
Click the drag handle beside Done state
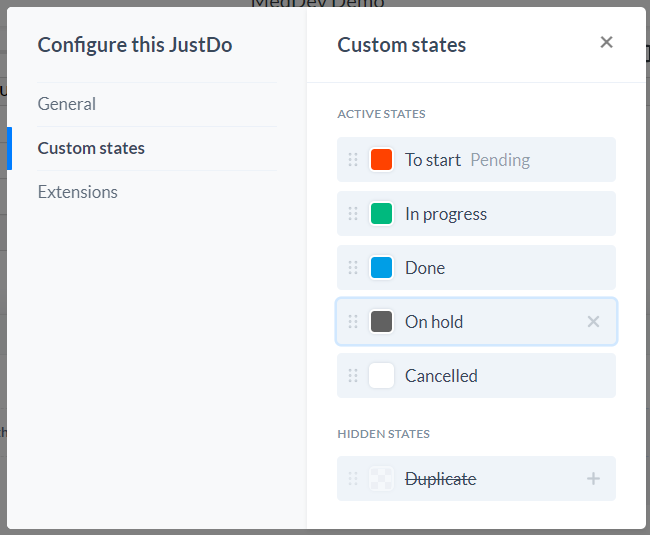coord(353,268)
